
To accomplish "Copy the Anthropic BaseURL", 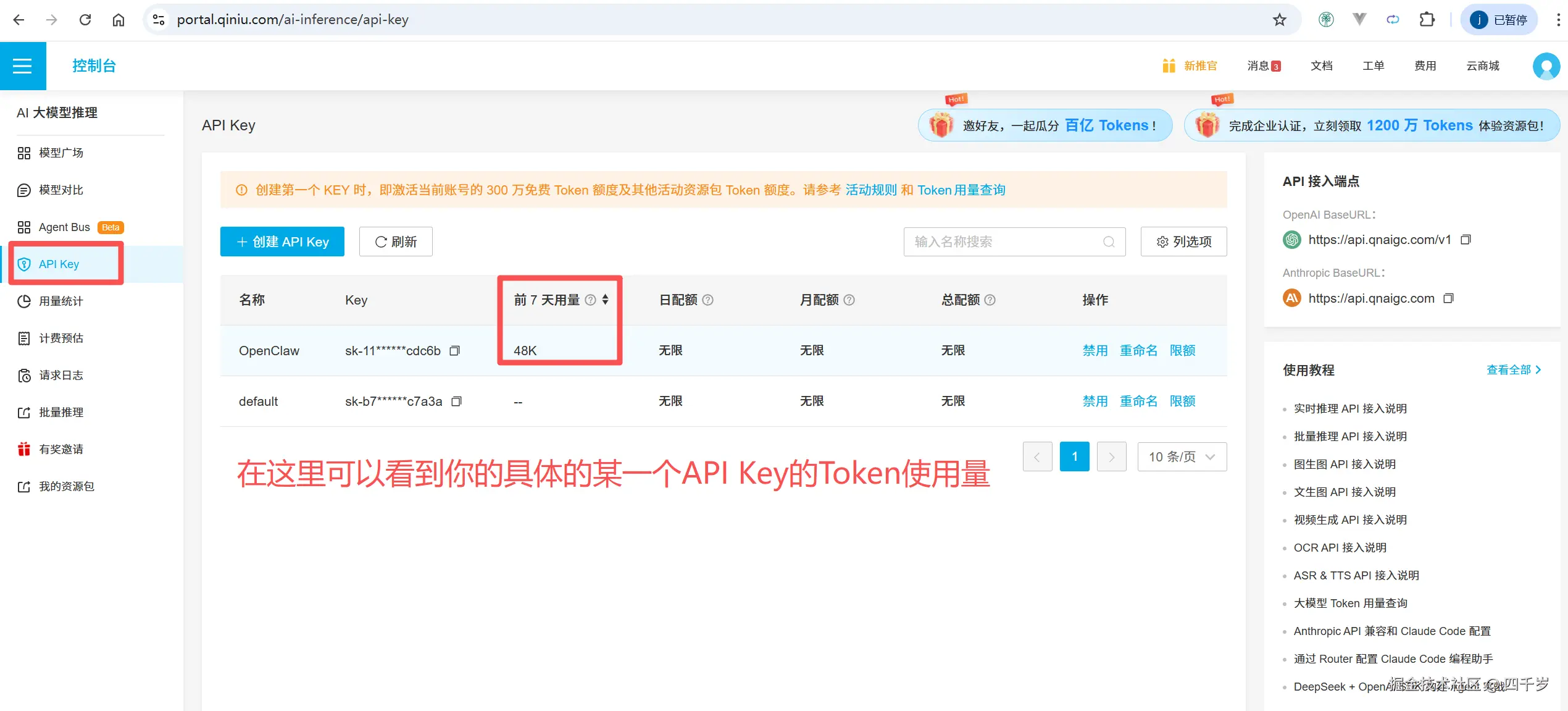I will coord(1449,298).
